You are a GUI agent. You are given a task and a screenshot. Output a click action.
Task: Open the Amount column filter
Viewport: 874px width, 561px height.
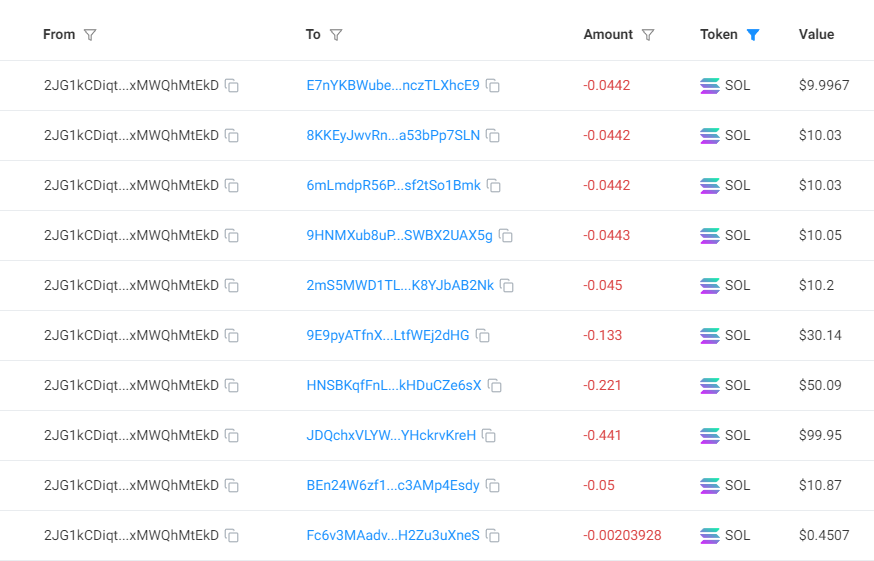tap(648, 35)
